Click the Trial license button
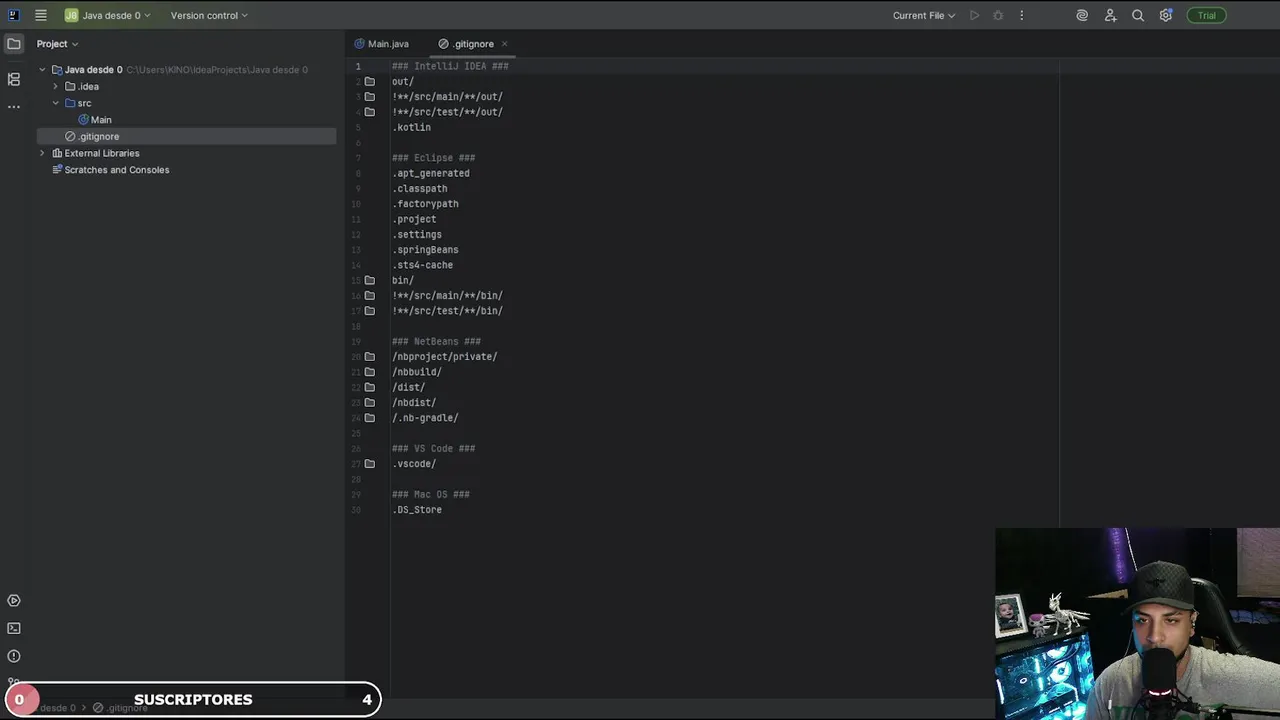The image size is (1280, 720). point(1207,15)
